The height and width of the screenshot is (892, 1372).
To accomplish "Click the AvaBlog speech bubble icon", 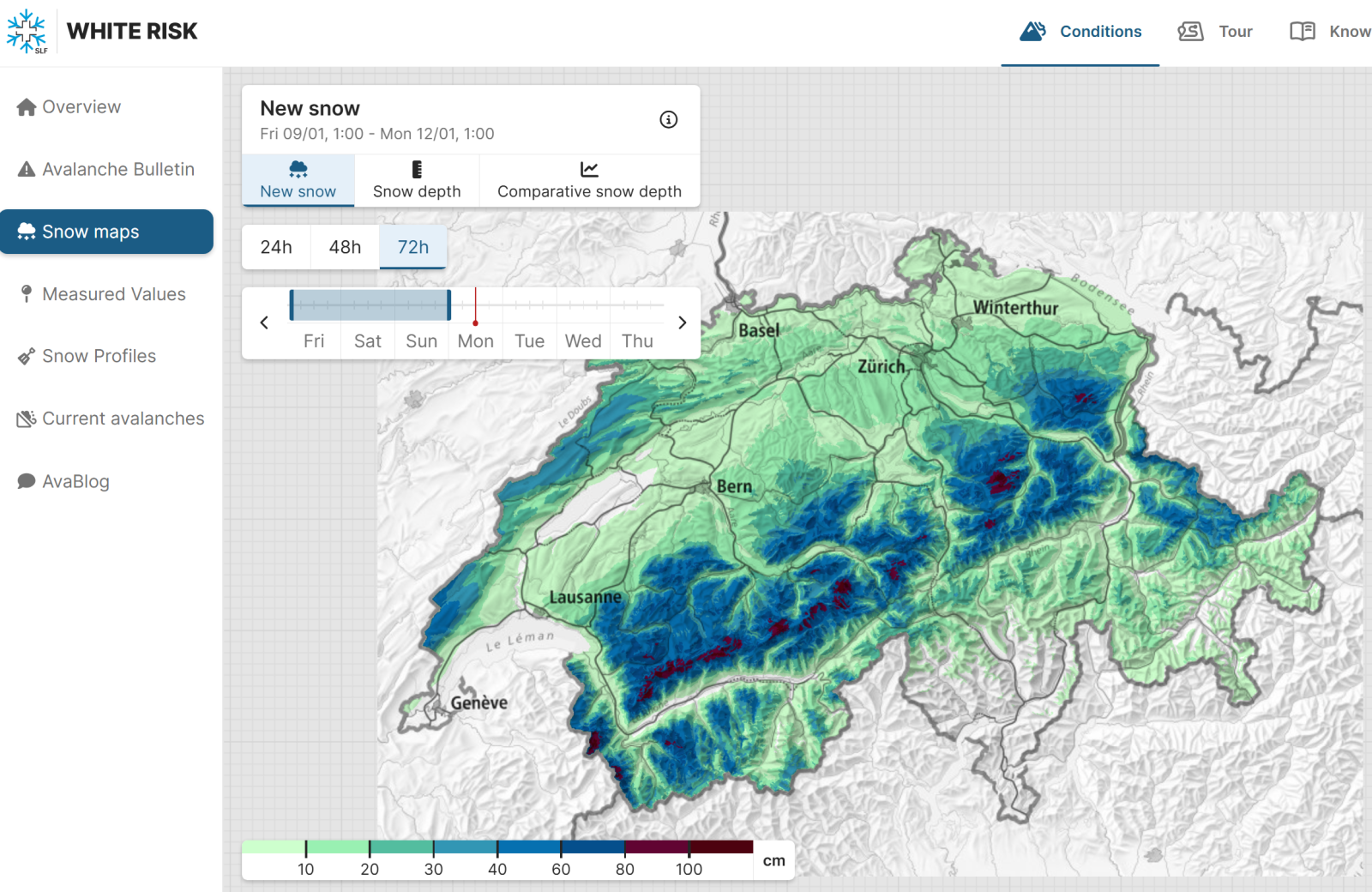I will click(27, 482).
